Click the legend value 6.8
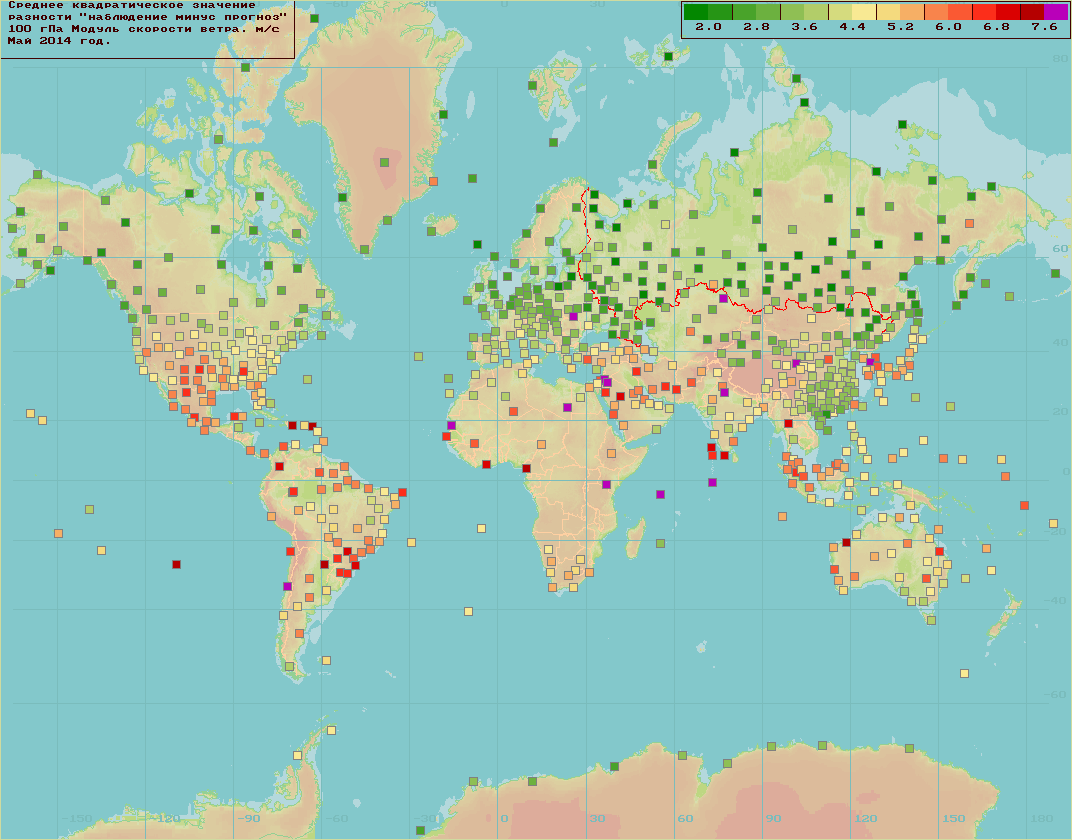This screenshot has width=1072, height=840. click(x=996, y=27)
